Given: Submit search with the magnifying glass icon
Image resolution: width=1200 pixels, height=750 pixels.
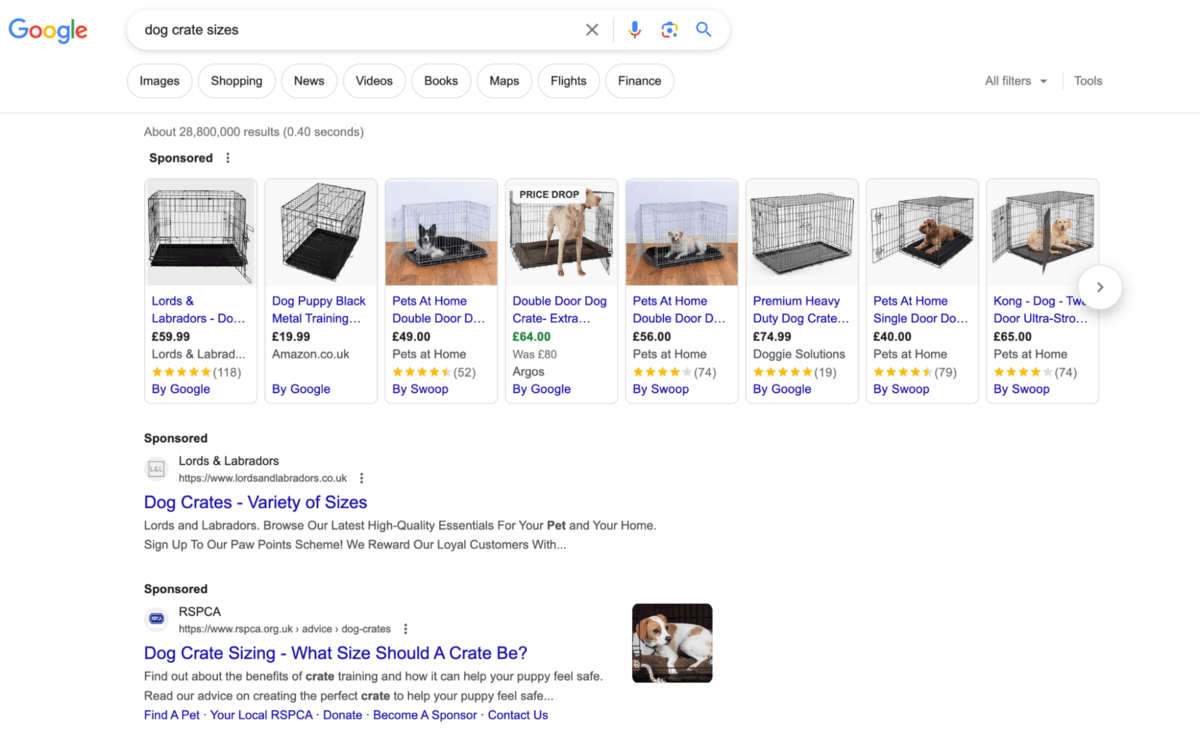Looking at the screenshot, I should (x=704, y=30).
